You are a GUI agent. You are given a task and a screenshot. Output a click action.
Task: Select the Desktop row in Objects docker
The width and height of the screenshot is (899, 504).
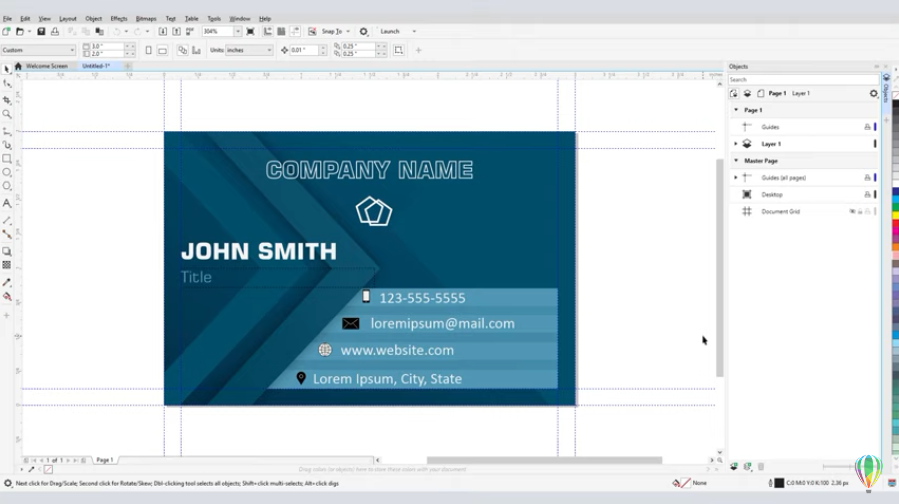pos(803,194)
